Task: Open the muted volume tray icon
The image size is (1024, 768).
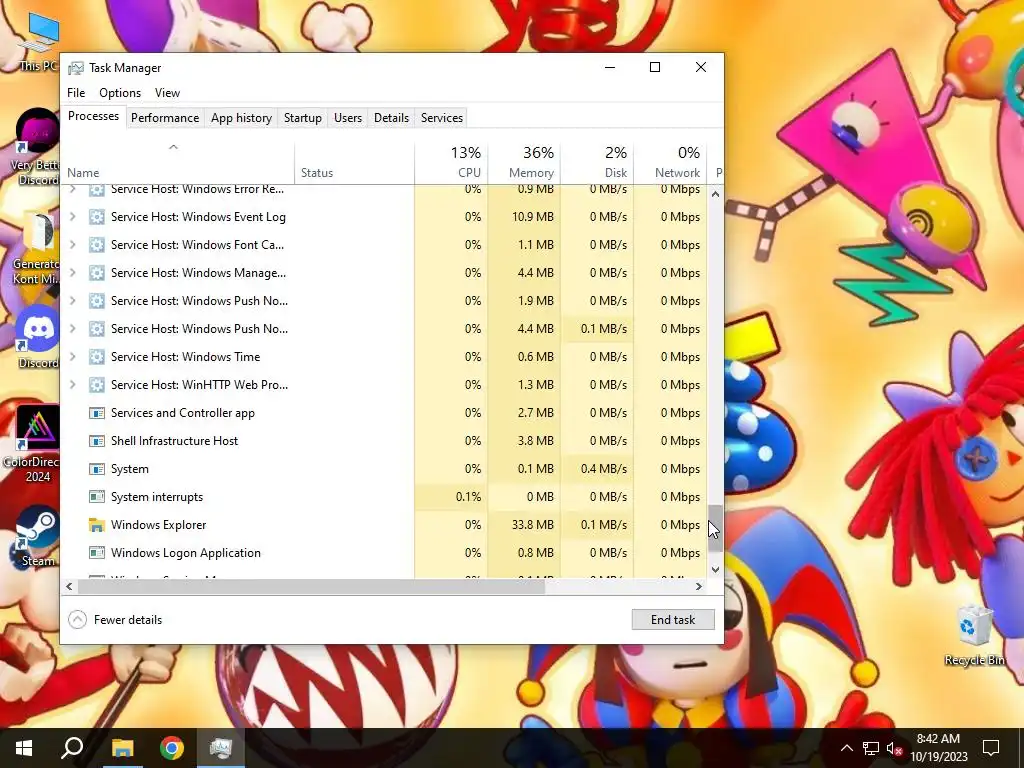Action: pyautogui.click(x=894, y=748)
